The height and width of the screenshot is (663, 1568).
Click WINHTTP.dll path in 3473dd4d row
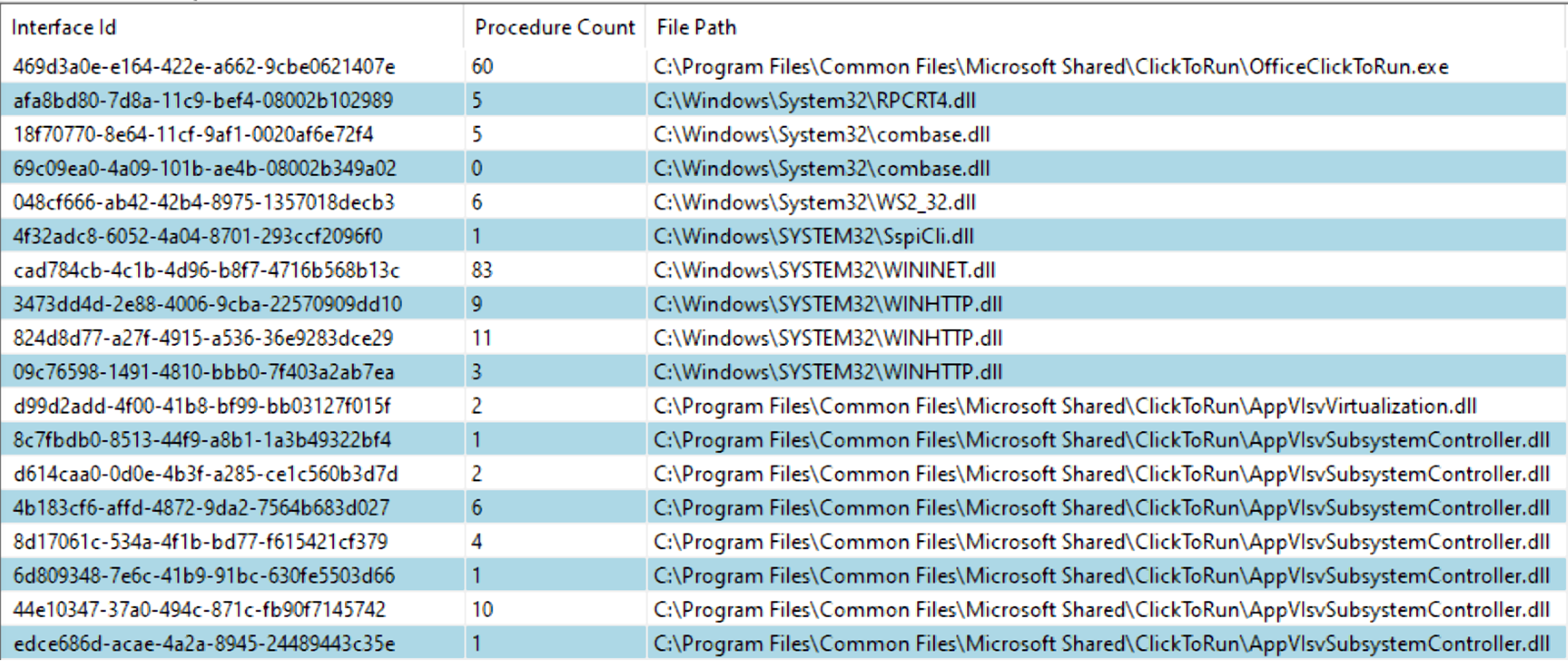827,304
